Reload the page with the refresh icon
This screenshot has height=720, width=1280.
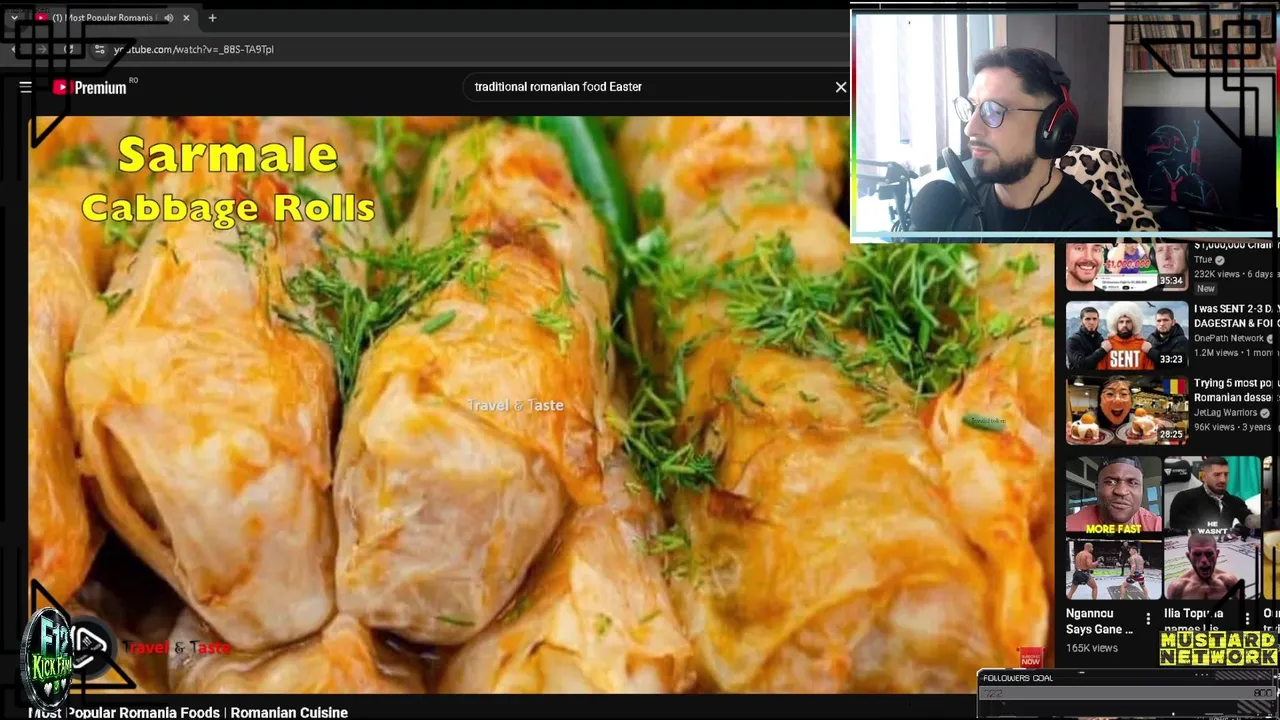pos(68,49)
